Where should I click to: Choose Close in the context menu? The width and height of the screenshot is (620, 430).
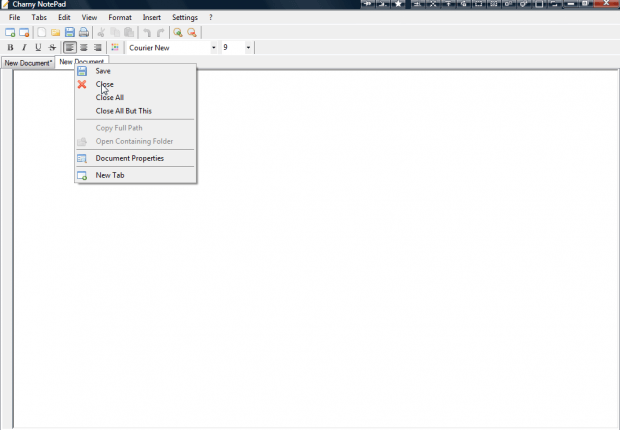[x=136, y=84]
